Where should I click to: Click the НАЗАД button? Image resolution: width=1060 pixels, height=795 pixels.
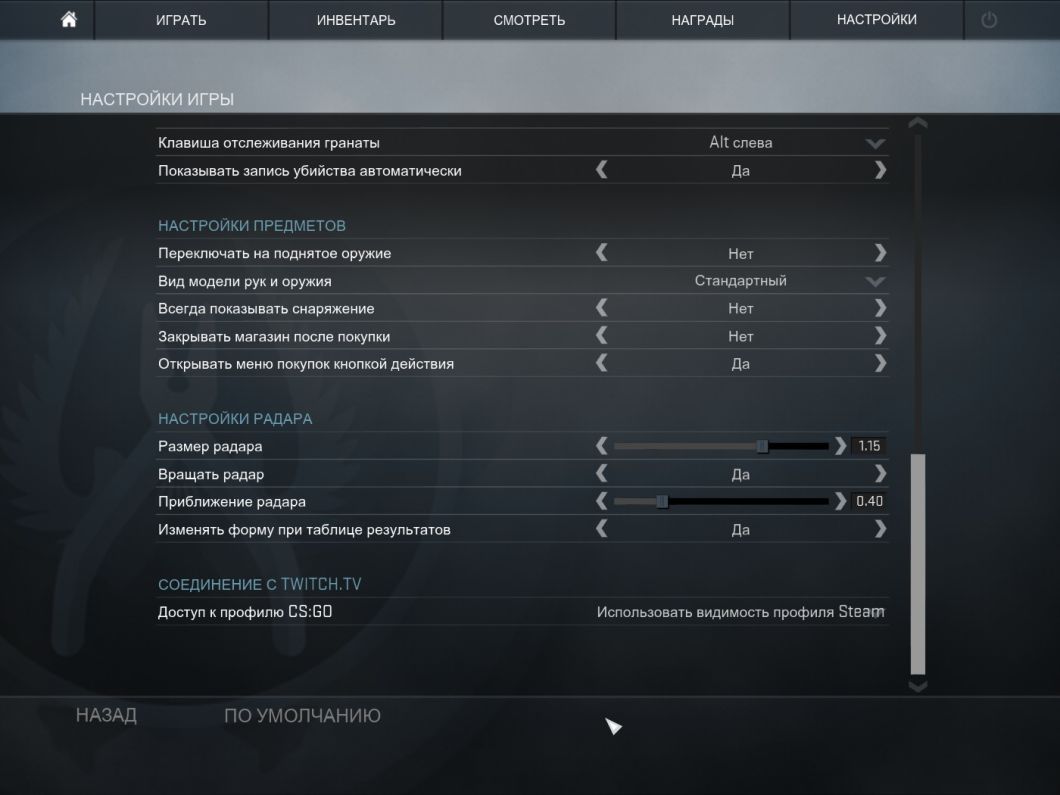click(x=106, y=715)
